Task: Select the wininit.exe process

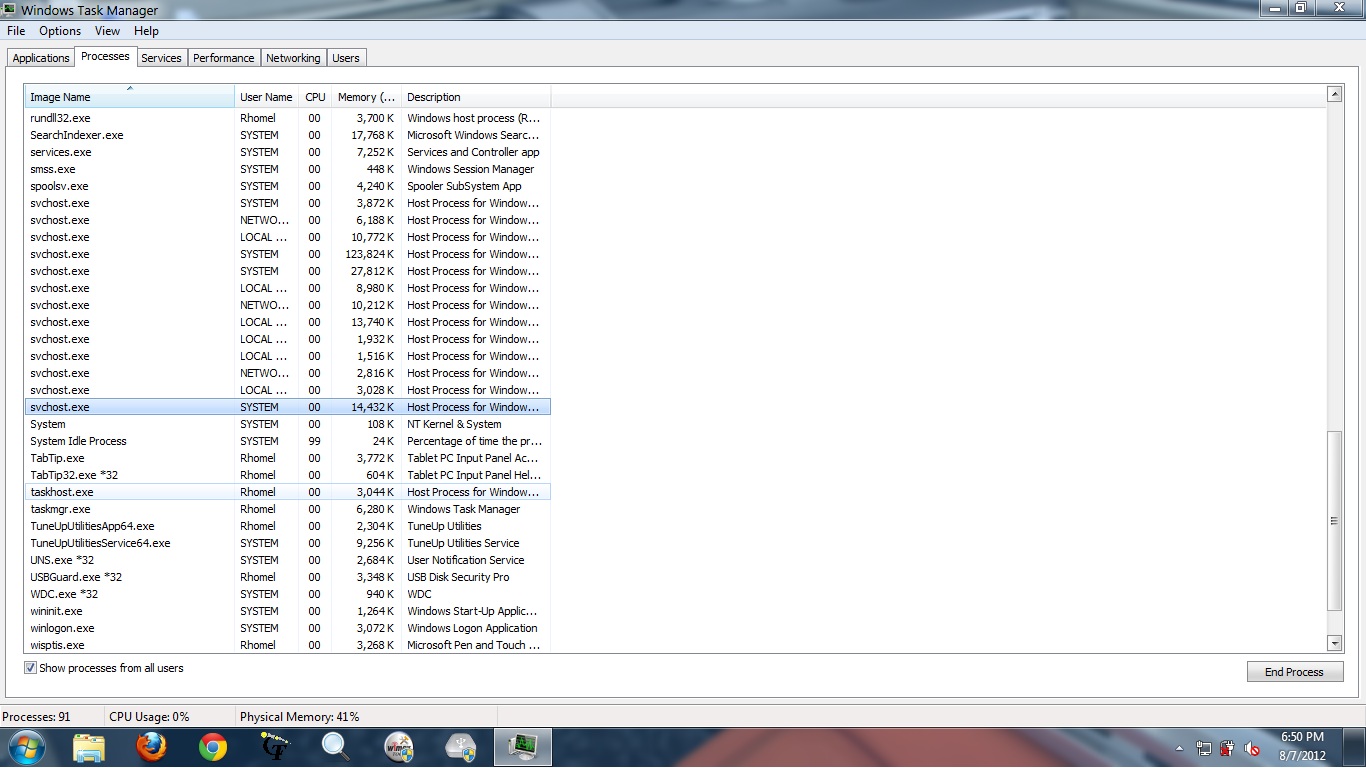Action: (287, 611)
